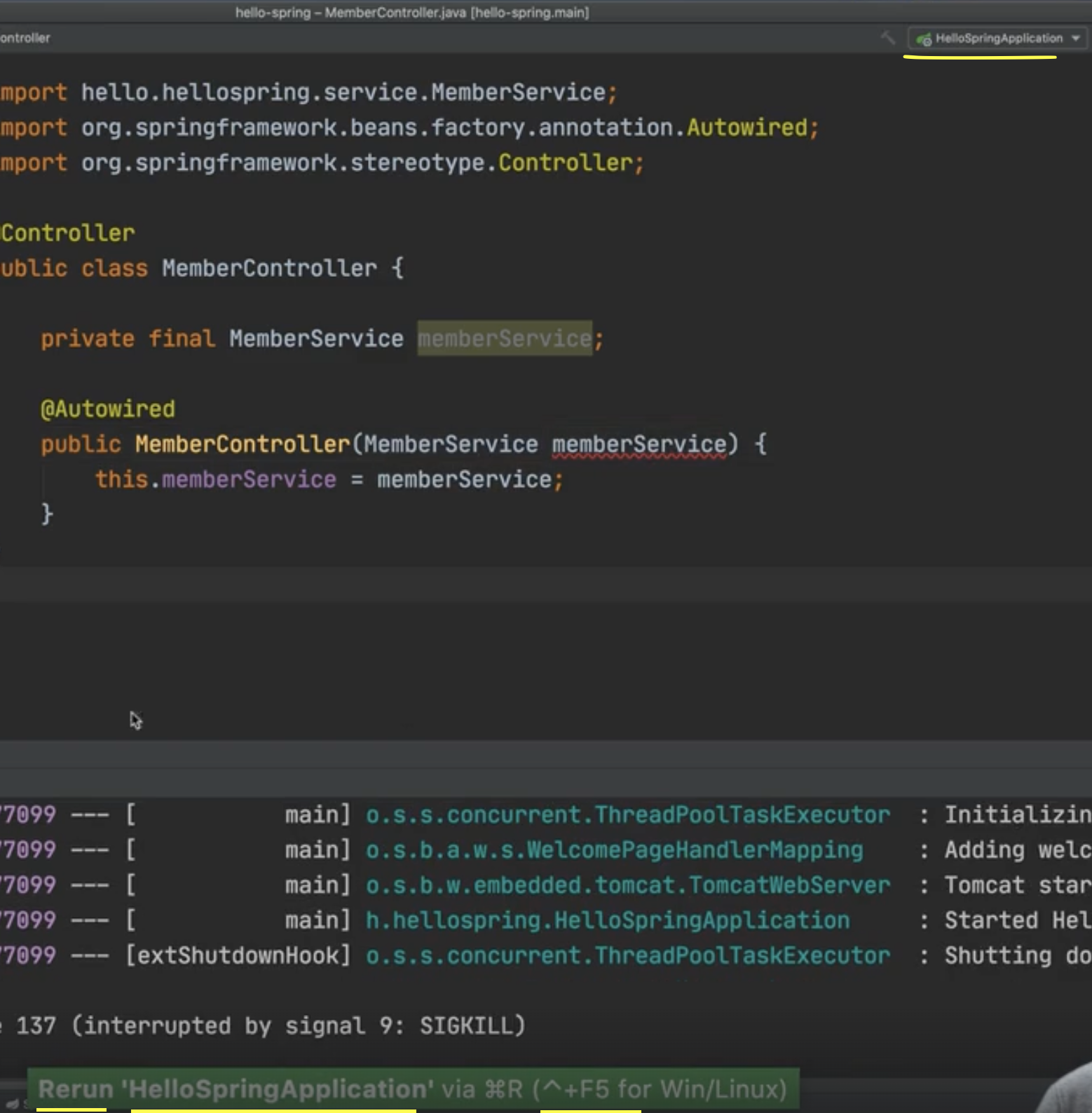Click the 'Started Hel' console message
This screenshot has width=1092, height=1113.
click(1018, 920)
